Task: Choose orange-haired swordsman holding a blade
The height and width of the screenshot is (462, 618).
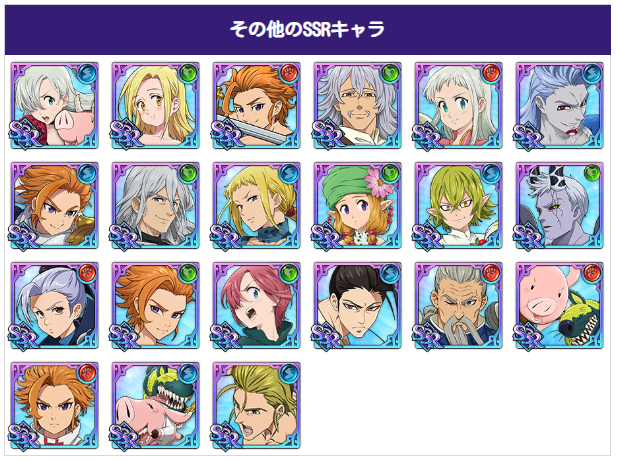Action: 256,105
